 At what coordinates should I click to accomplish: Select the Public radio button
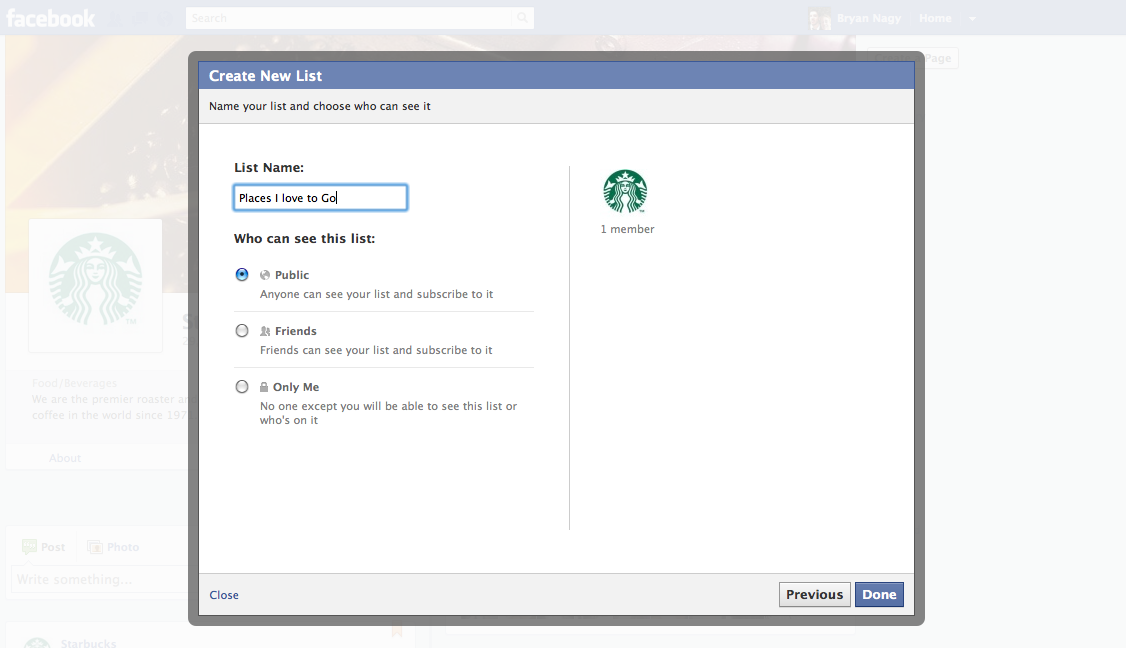click(242, 275)
